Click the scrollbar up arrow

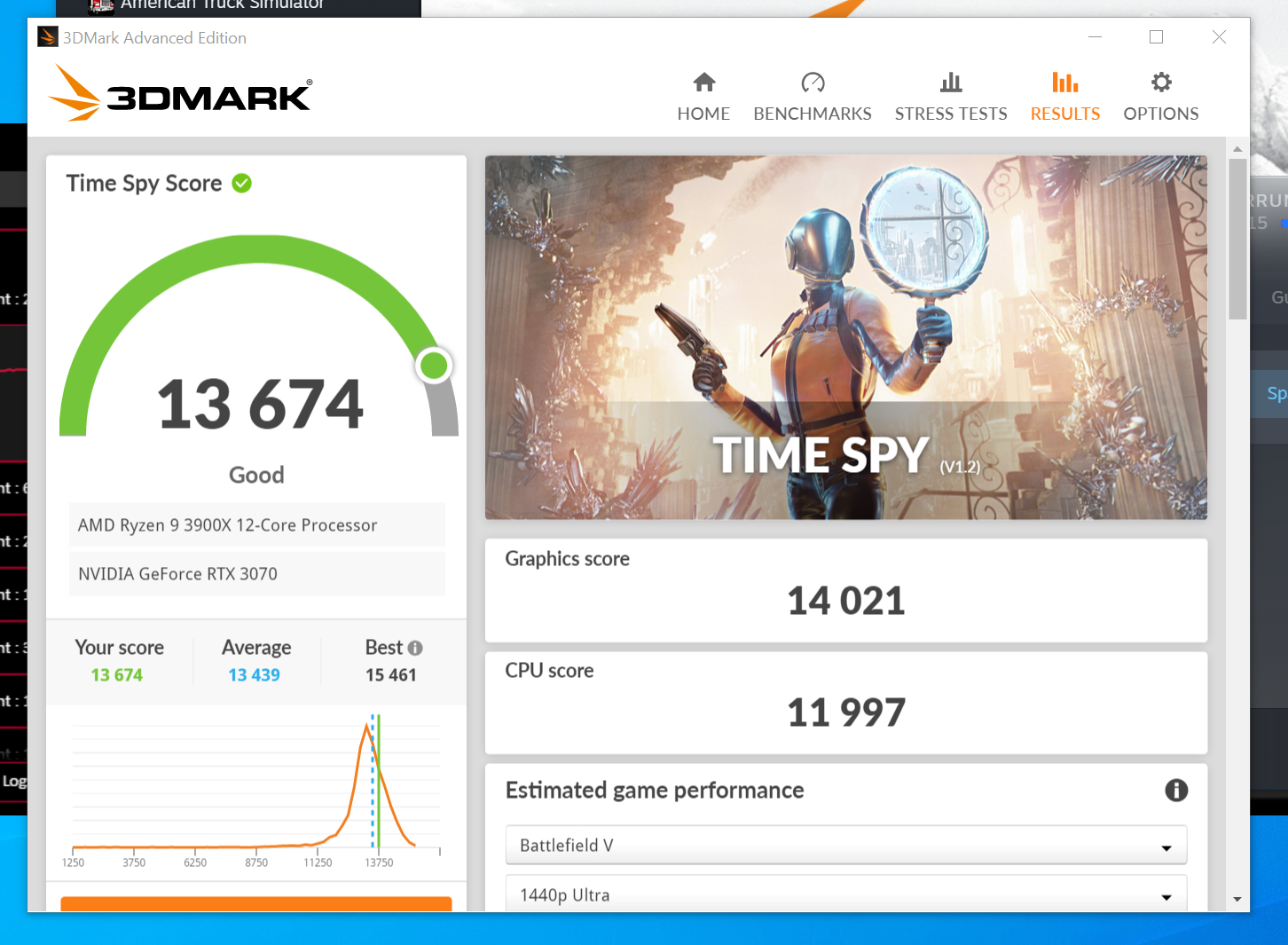(1237, 149)
